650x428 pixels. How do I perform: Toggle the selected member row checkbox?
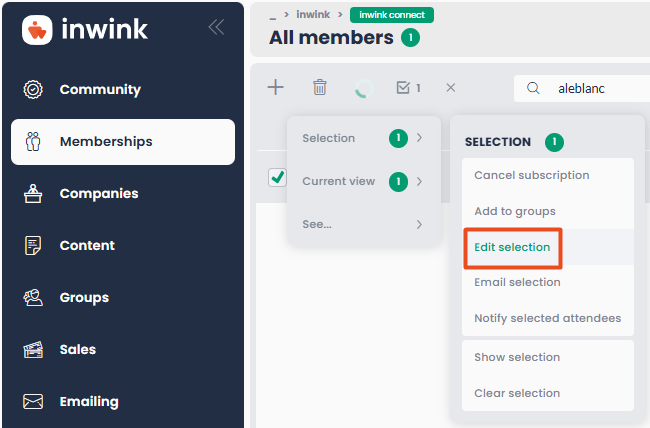[x=277, y=177]
